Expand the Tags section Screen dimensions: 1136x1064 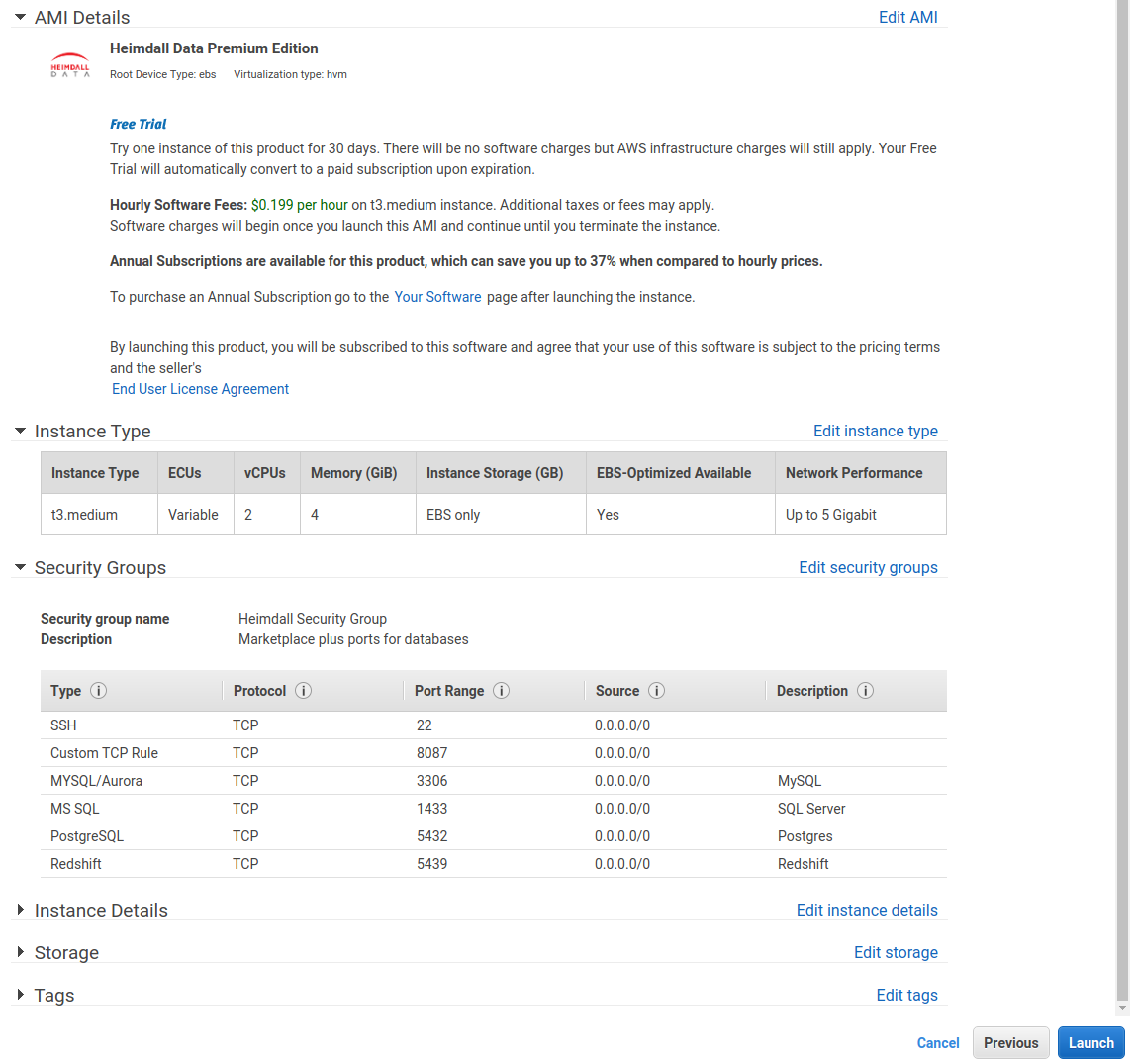coord(20,996)
